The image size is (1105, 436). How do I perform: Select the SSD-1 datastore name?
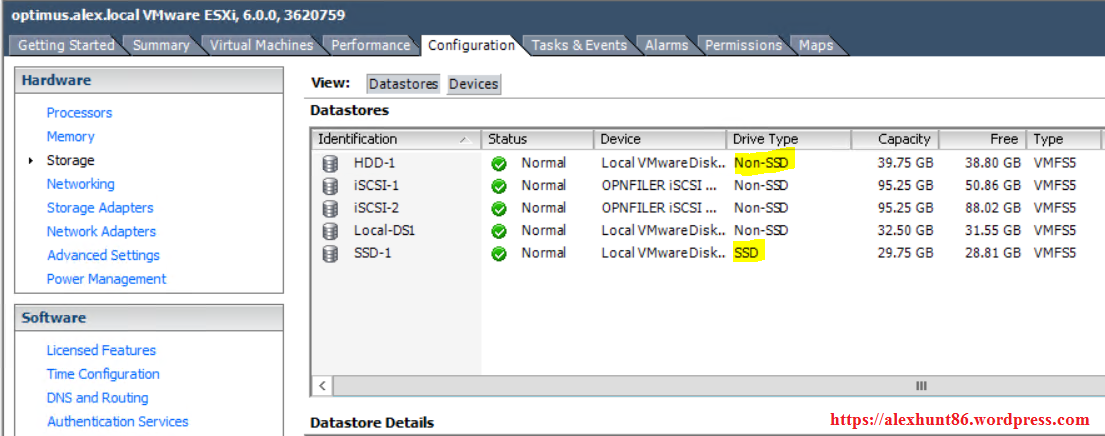[x=372, y=254]
